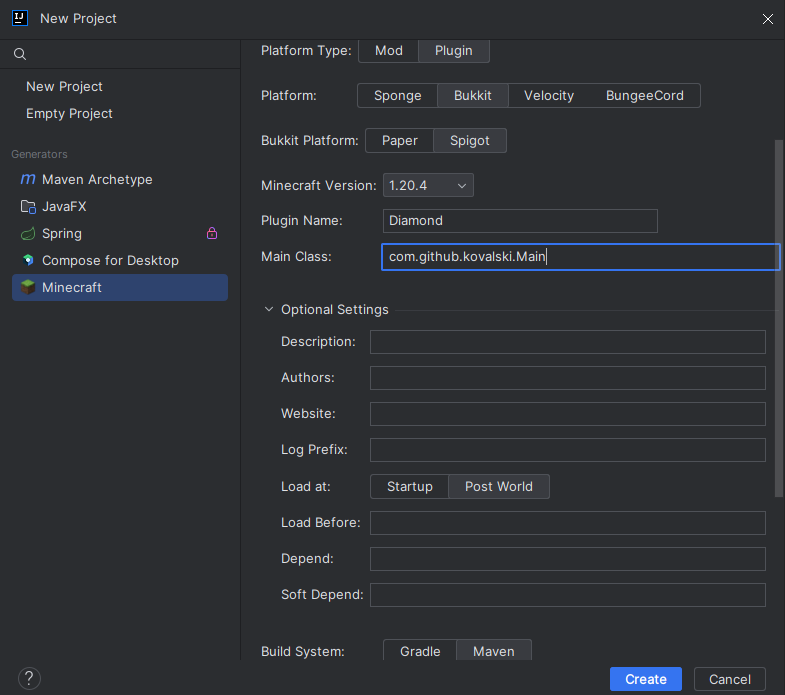Screen dimensions: 785x695
Task: Choose Bukkit platform
Action: pos(473,96)
